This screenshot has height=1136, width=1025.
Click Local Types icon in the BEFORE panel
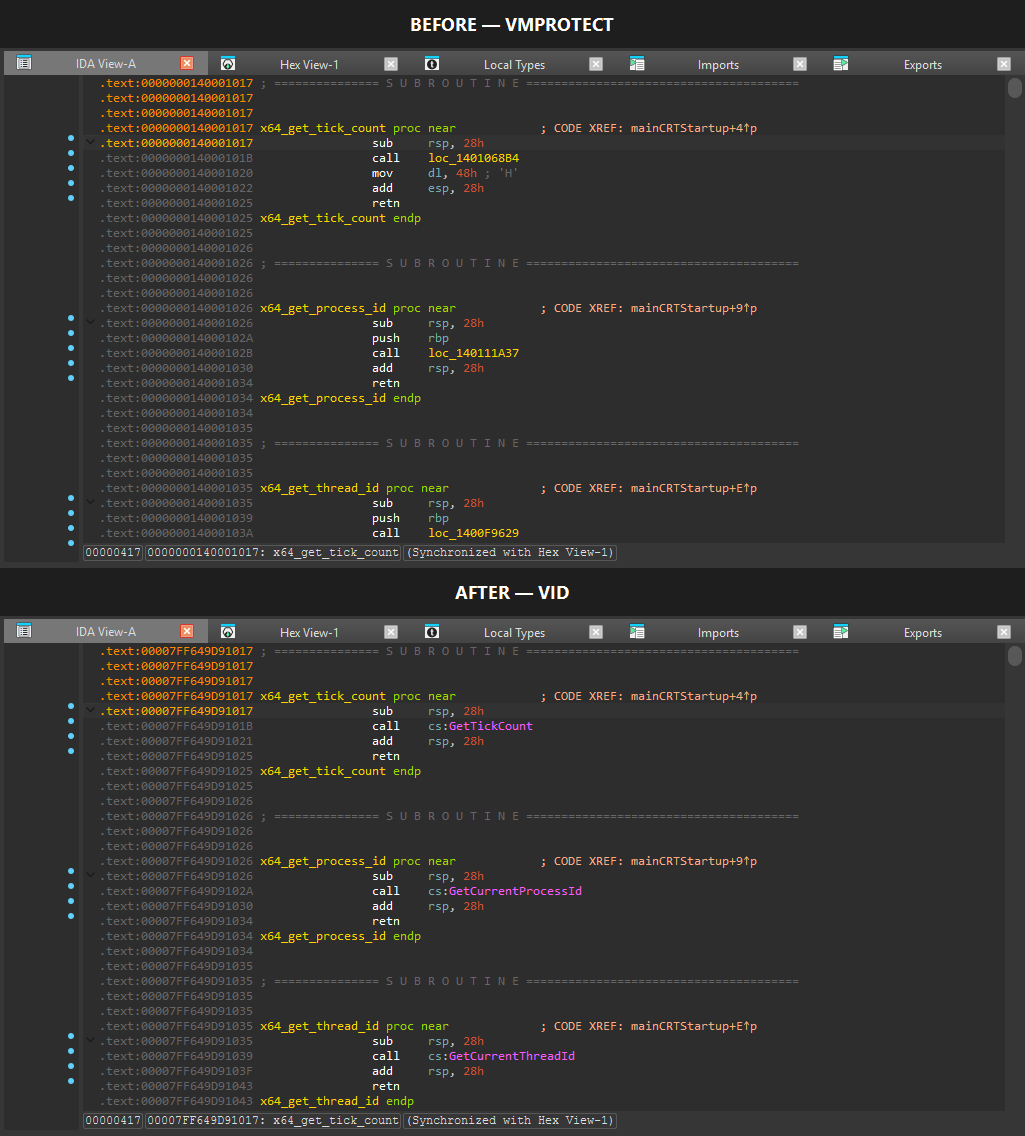432,64
